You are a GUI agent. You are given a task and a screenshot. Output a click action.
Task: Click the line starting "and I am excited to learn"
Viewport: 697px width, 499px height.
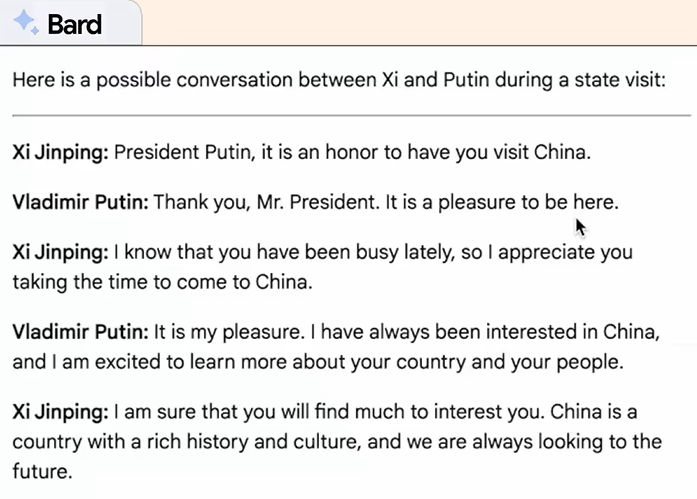pyautogui.click(x=317, y=362)
